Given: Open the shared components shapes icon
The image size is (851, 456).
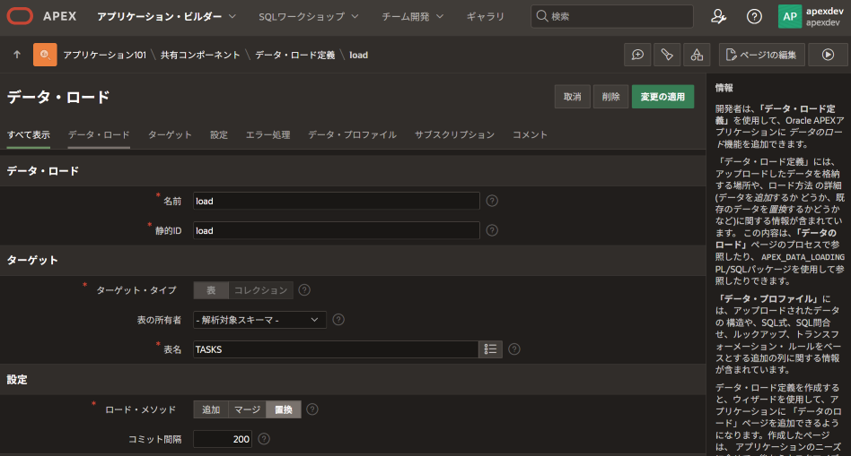Looking at the screenshot, I should click(696, 55).
